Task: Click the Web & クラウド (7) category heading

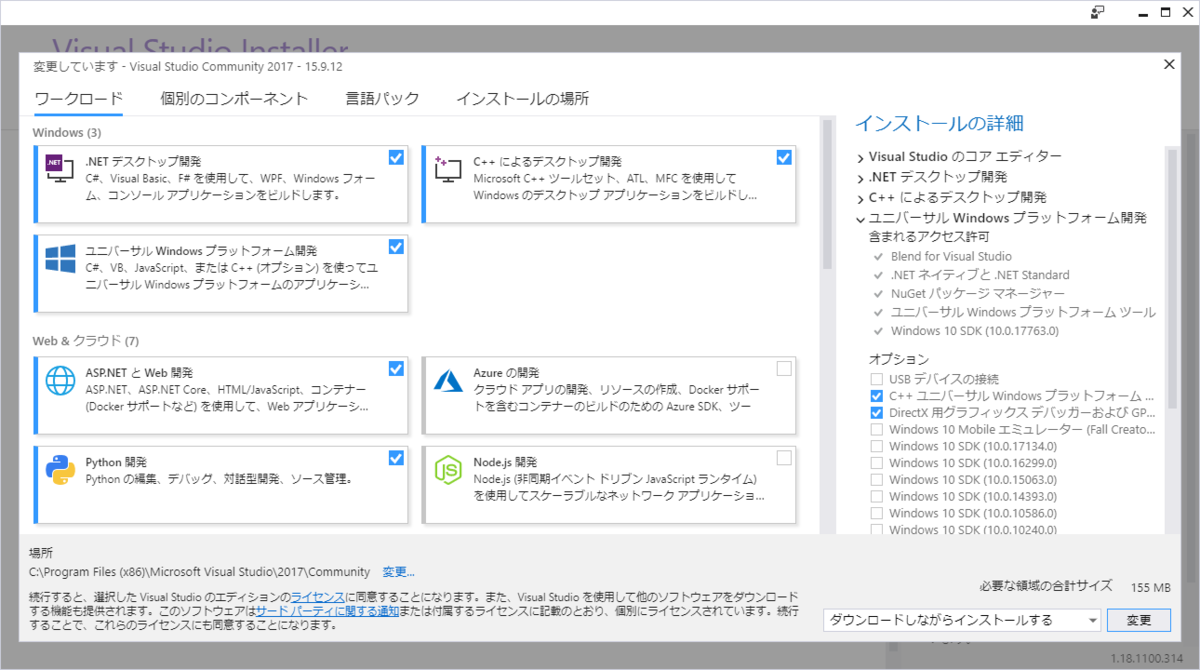Action: tap(85, 341)
